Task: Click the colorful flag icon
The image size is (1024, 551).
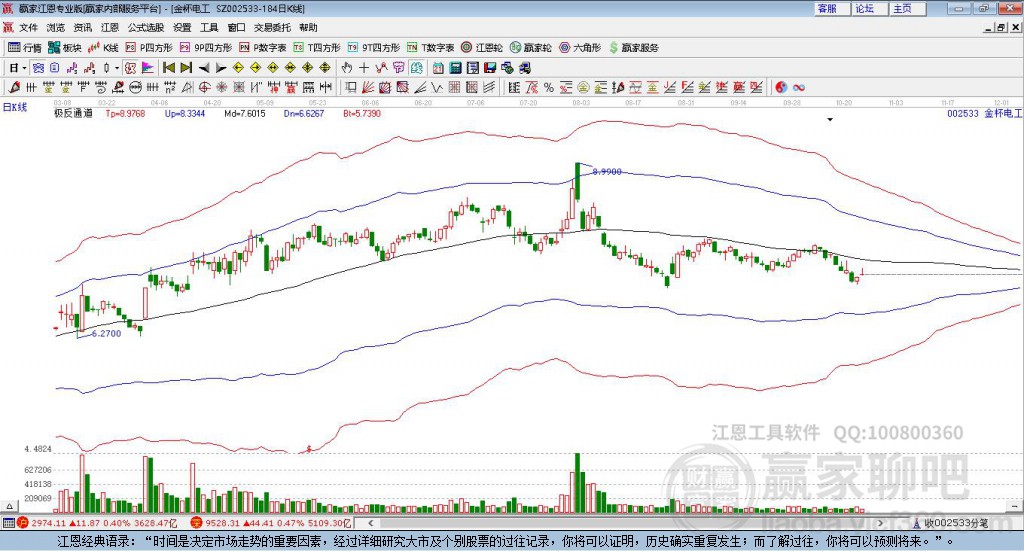Action: pos(148,68)
